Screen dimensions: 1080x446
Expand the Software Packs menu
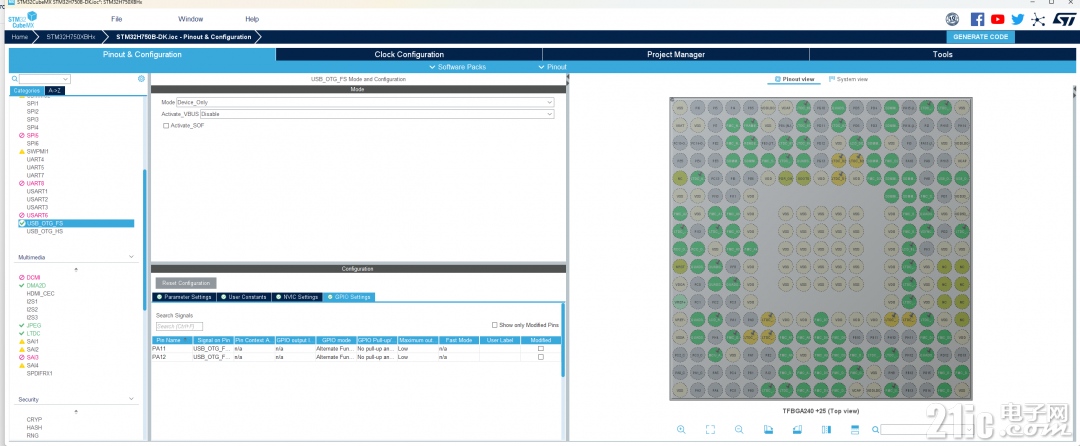pyautogui.click(x=457, y=67)
